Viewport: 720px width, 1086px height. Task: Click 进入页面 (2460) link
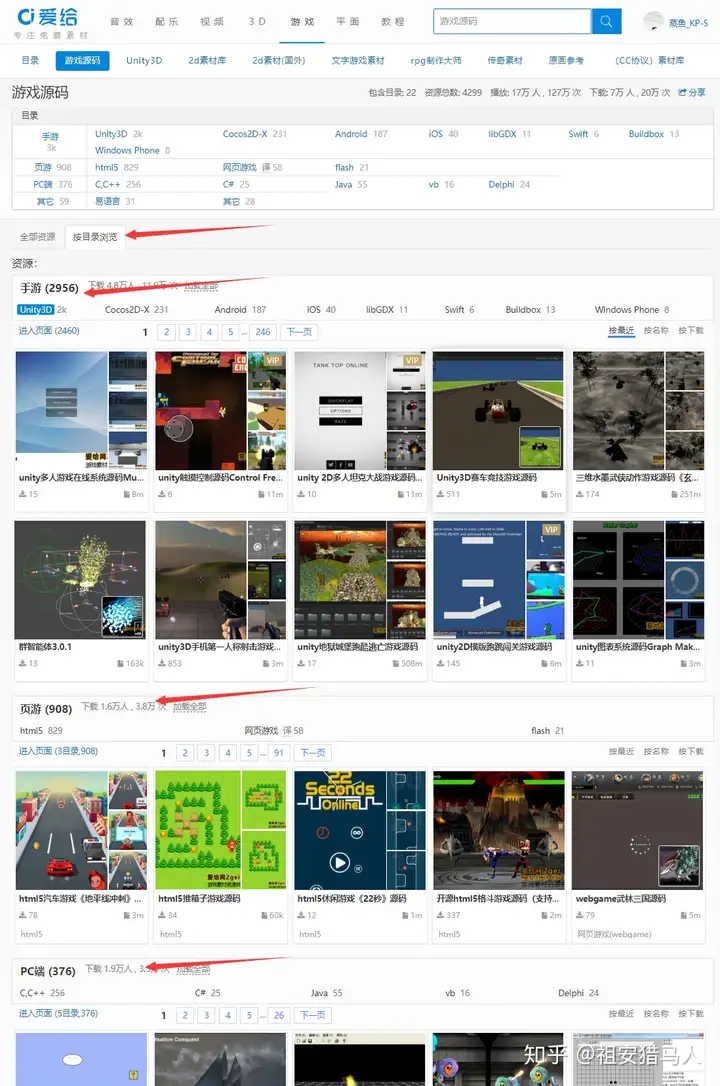48,331
